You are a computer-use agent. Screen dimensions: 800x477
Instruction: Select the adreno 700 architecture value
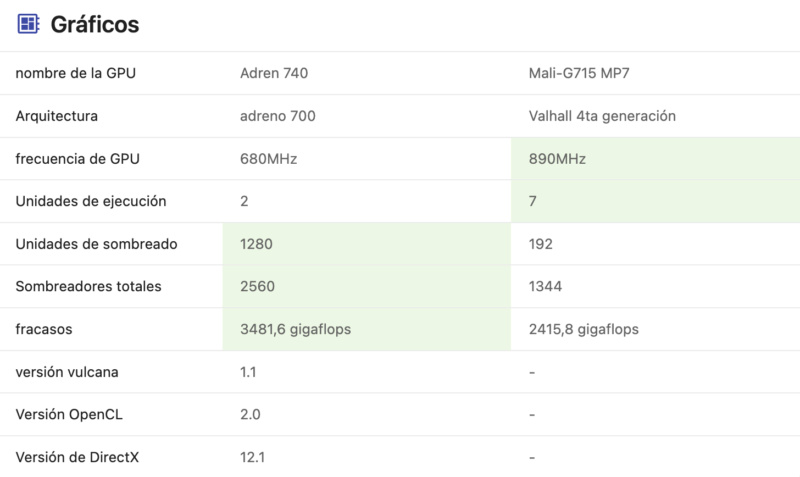(278, 116)
